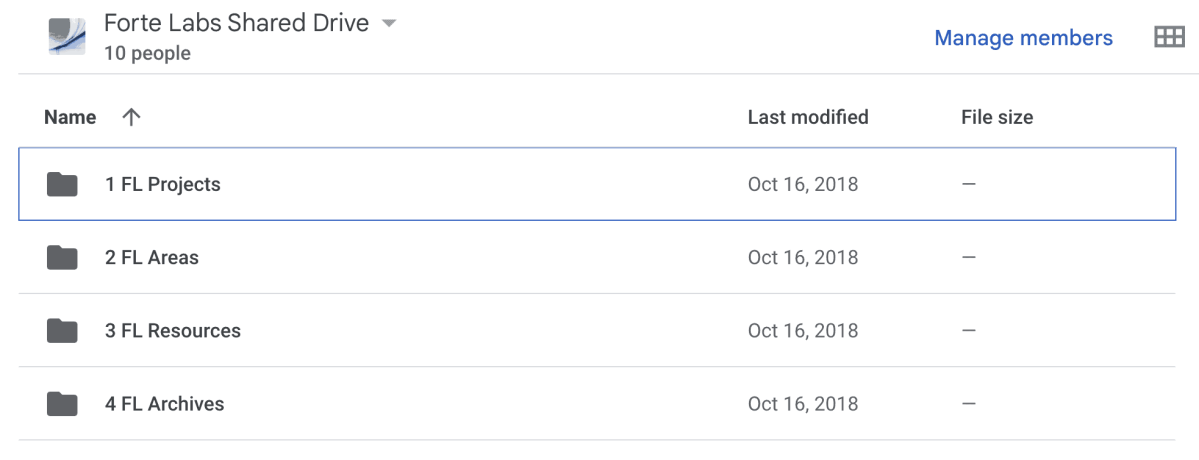Click the 3 FL Resources folder icon
The width and height of the screenshot is (1199, 460).
tap(62, 330)
